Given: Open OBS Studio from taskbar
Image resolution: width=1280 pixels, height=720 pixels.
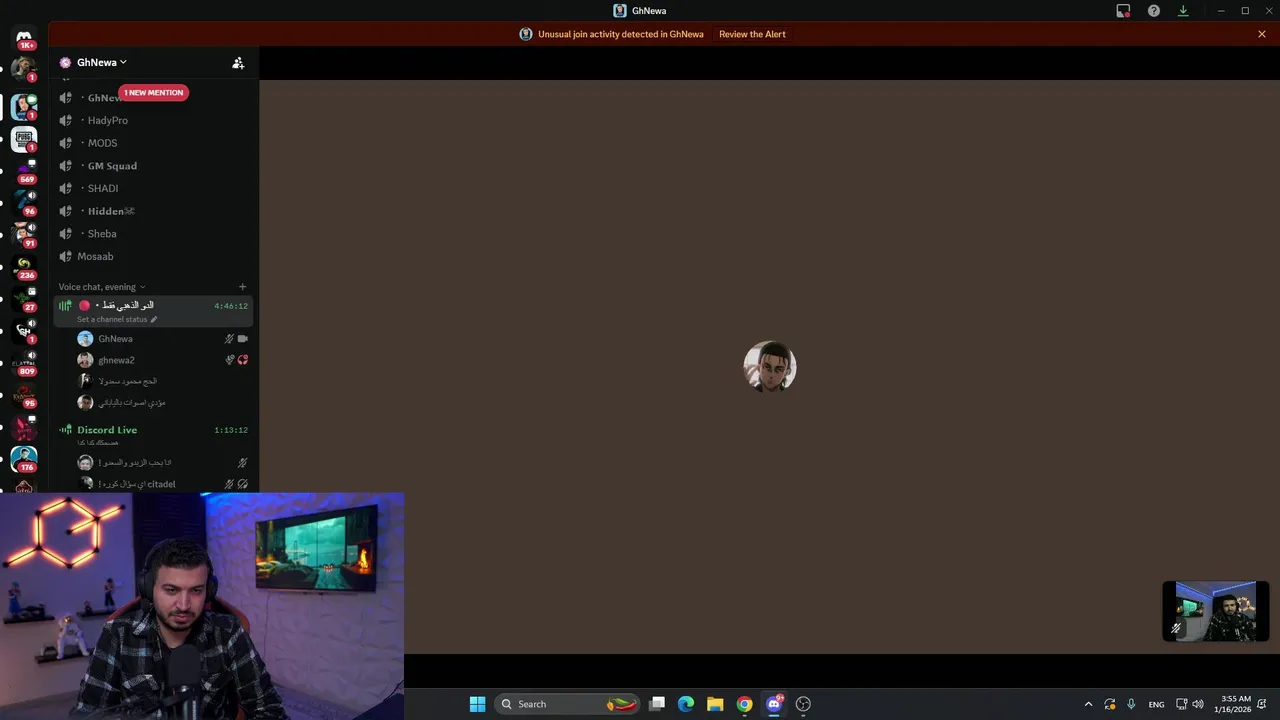Looking at the screenshot, I should coord(803,704).
